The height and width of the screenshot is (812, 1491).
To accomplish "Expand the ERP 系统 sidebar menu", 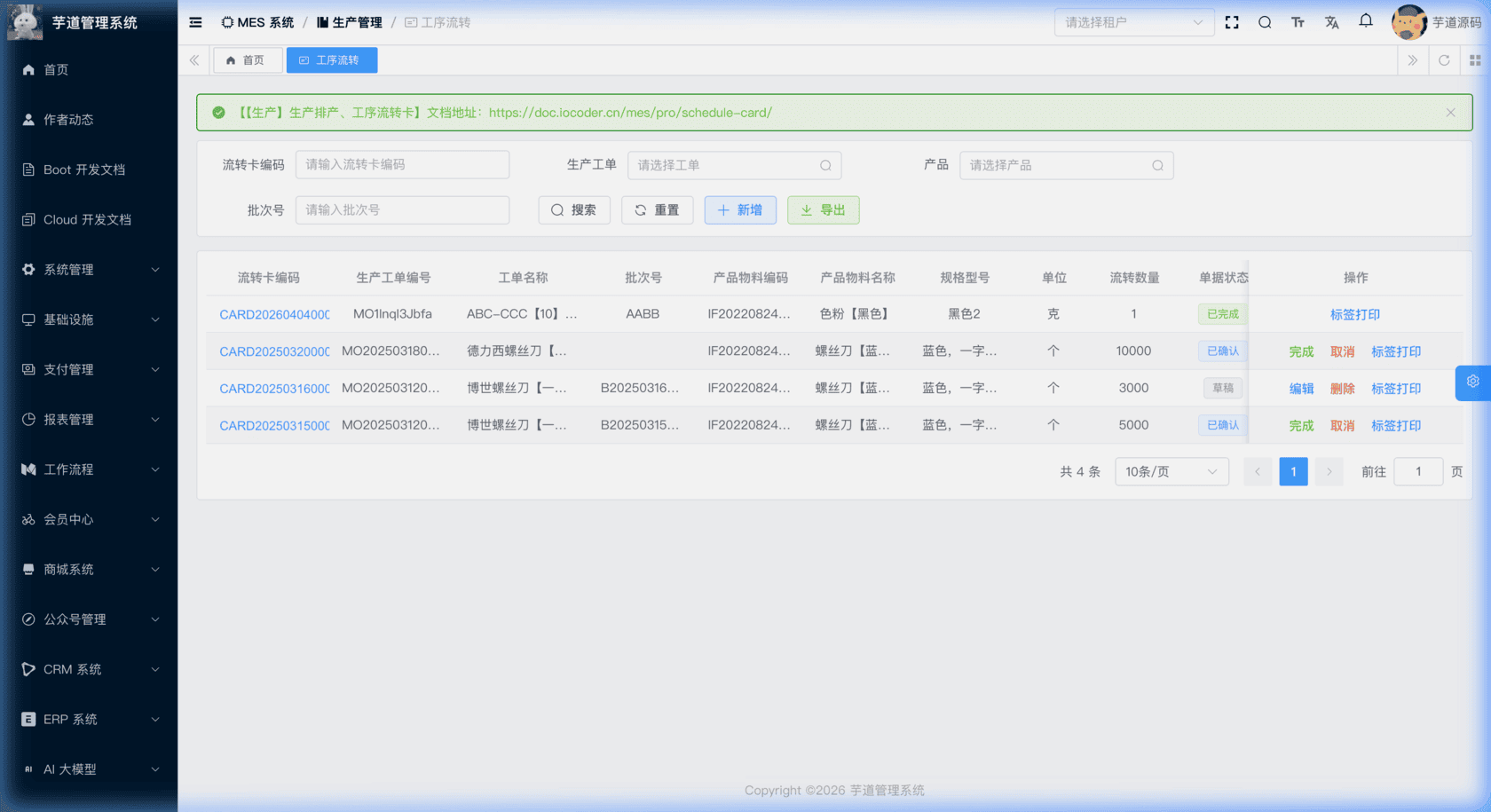I will [89, 720].
